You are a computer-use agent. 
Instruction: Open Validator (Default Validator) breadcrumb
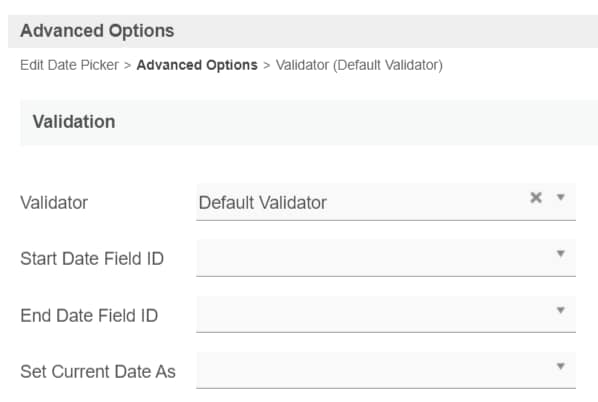point(359,65)
